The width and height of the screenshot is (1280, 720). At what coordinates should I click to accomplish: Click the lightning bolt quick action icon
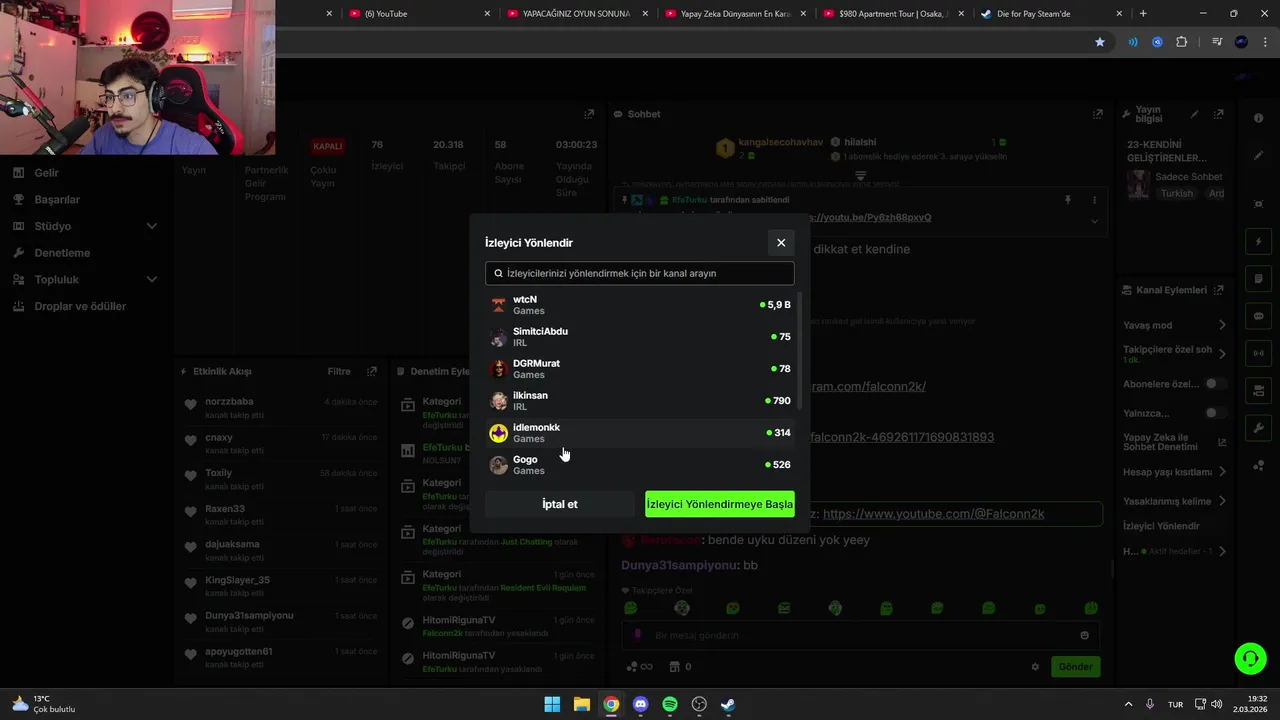(1258, 242)
